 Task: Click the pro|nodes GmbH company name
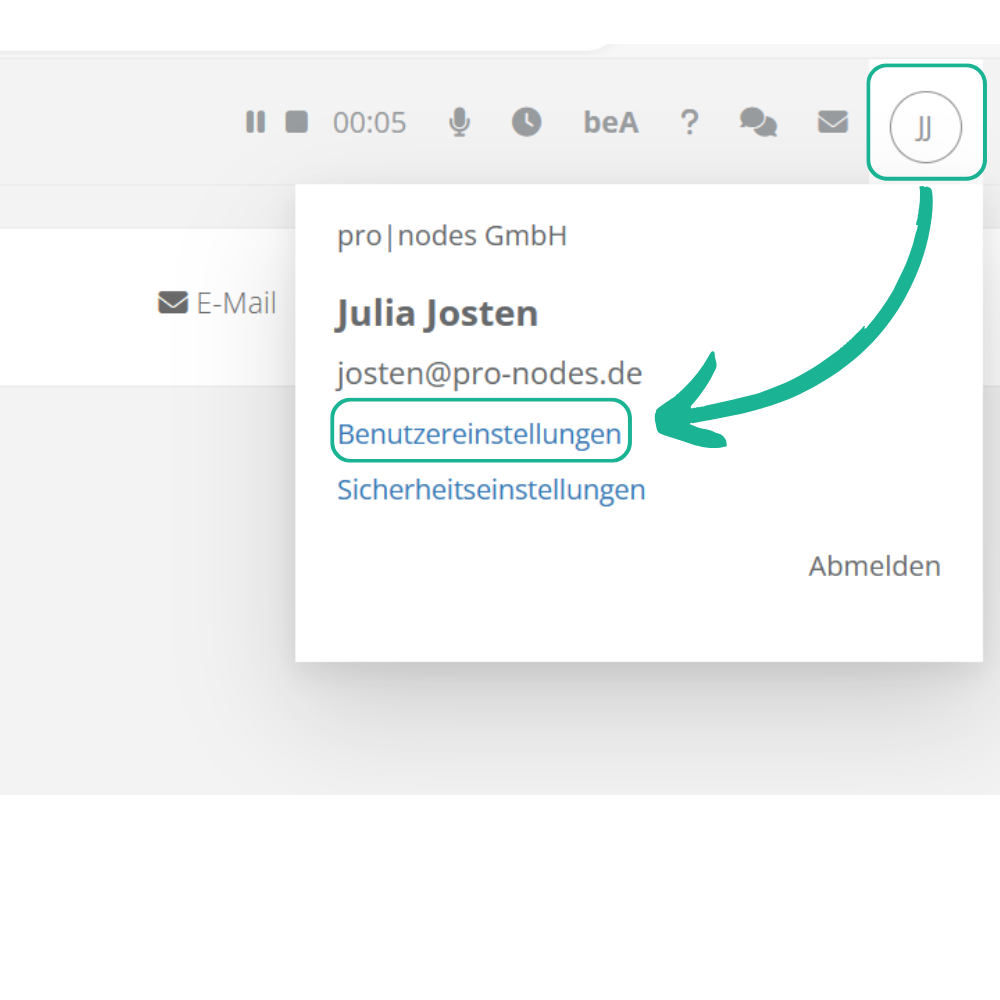click(x=452, y=236)
